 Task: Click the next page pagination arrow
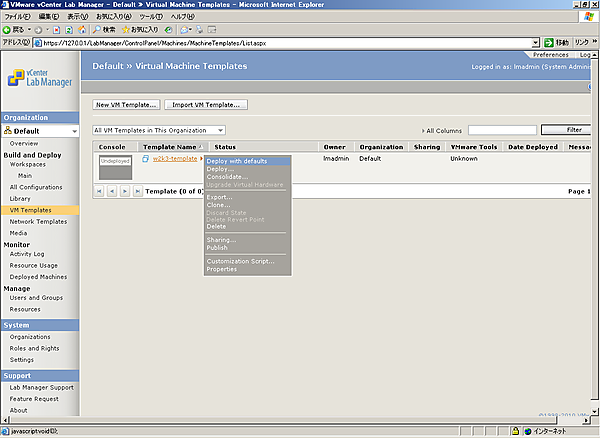(x=124, y=190)
